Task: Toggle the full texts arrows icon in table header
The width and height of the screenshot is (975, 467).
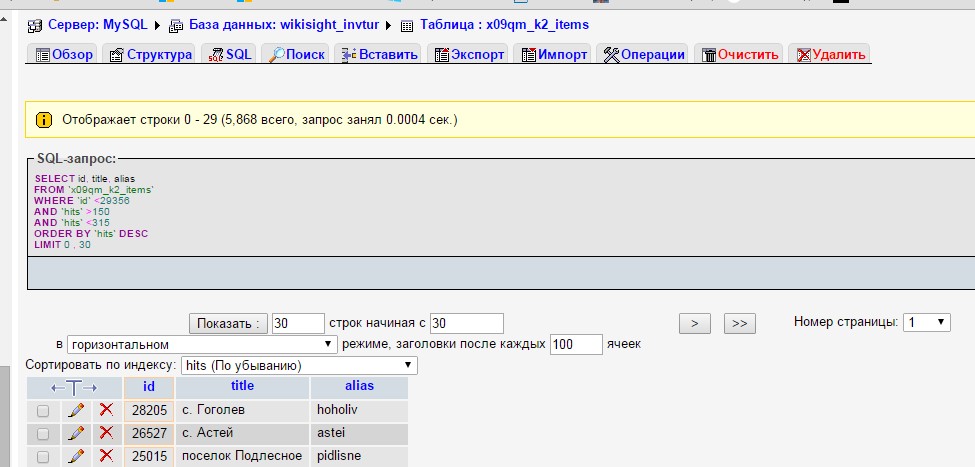Action: click(75, 387)
